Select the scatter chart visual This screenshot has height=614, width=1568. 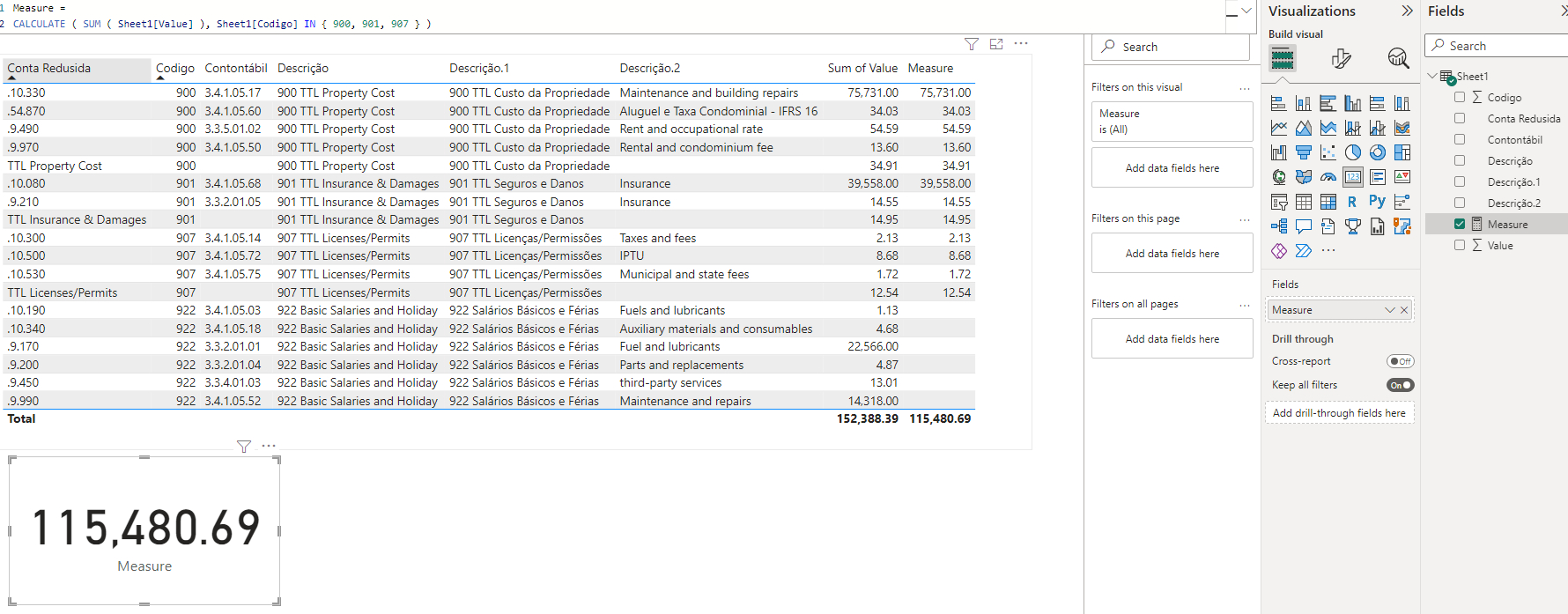tap(1328, 152)
